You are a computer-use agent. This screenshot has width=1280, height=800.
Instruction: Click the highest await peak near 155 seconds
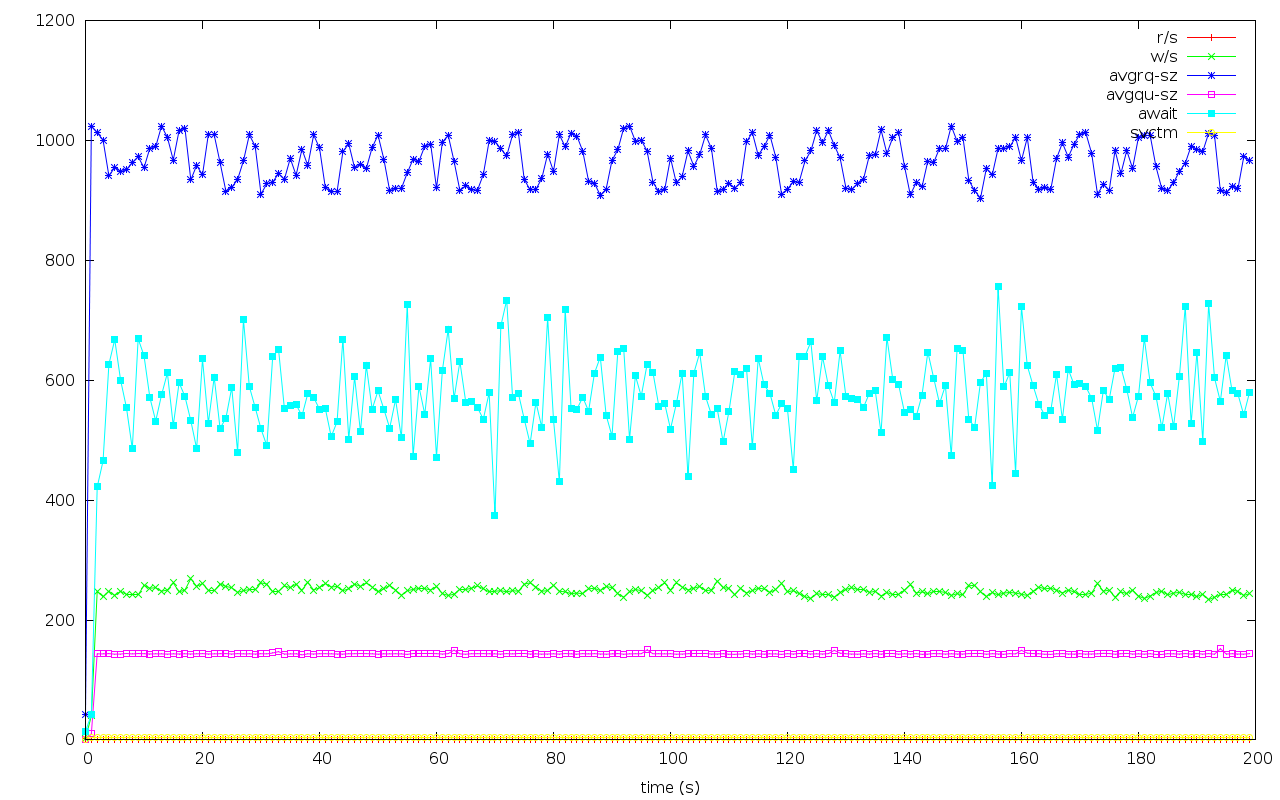998,286
